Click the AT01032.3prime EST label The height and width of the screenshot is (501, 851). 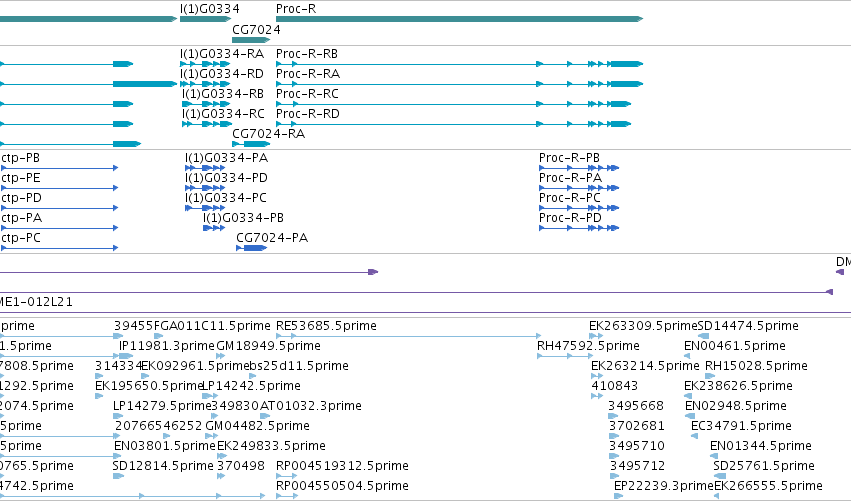click(311, 406)
